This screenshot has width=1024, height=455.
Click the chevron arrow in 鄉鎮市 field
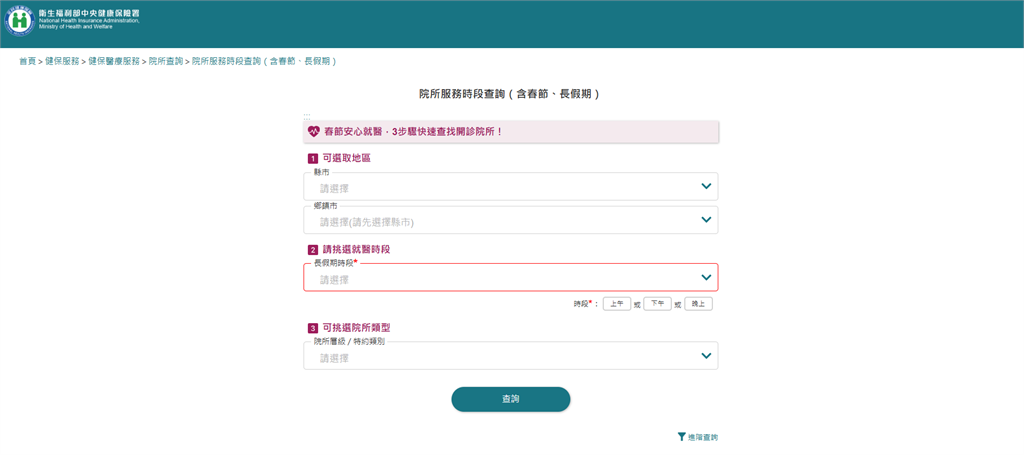[x=706, y=221]
